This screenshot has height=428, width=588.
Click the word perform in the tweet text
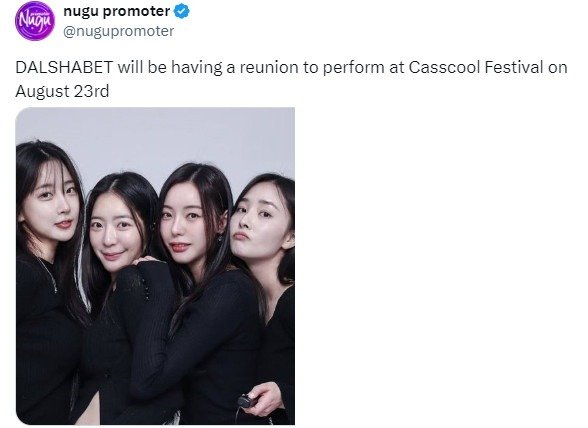pos(354,68)
